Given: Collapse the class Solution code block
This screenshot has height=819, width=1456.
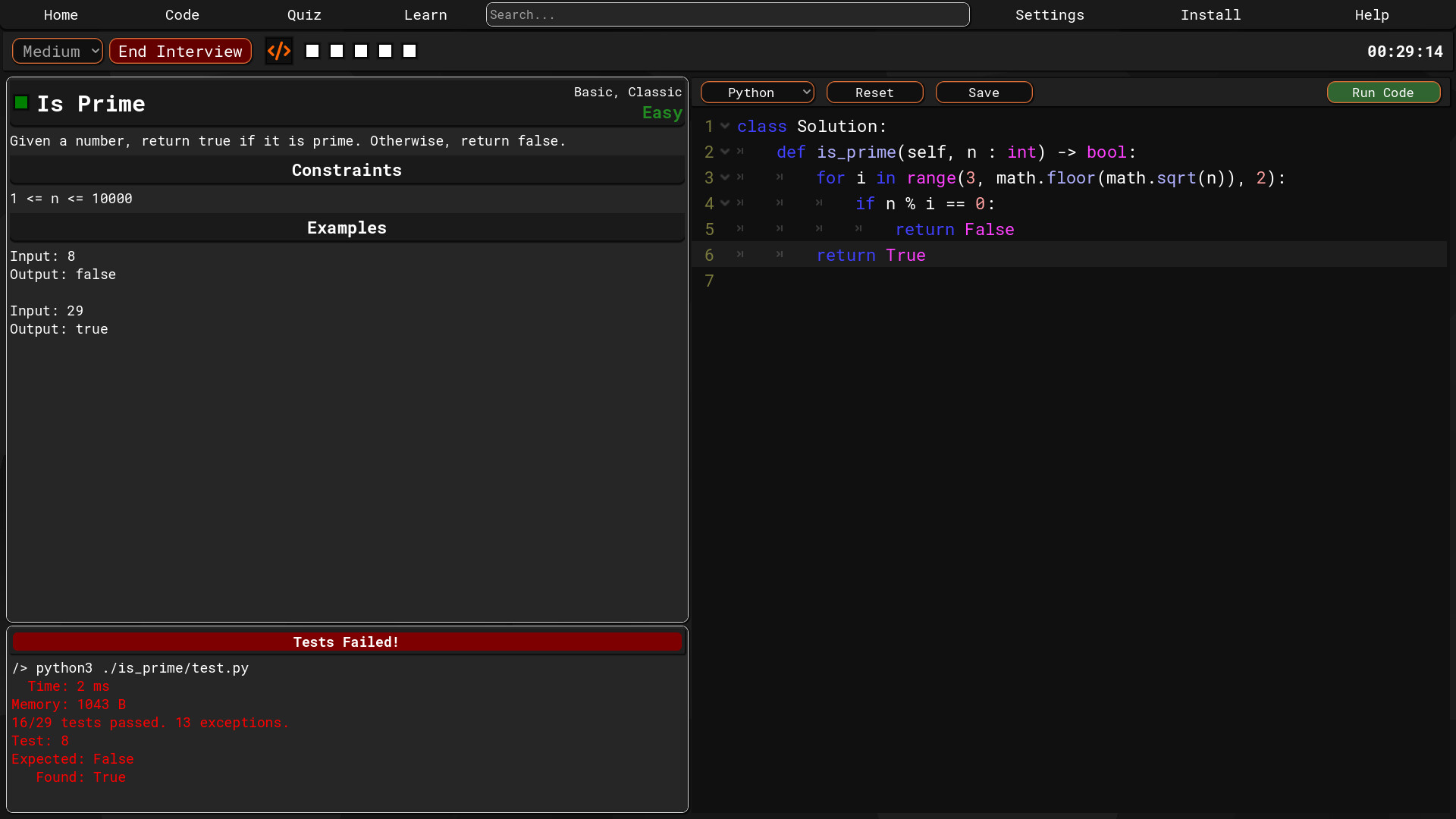Looking at the screenshot, I should coord(726,126).
